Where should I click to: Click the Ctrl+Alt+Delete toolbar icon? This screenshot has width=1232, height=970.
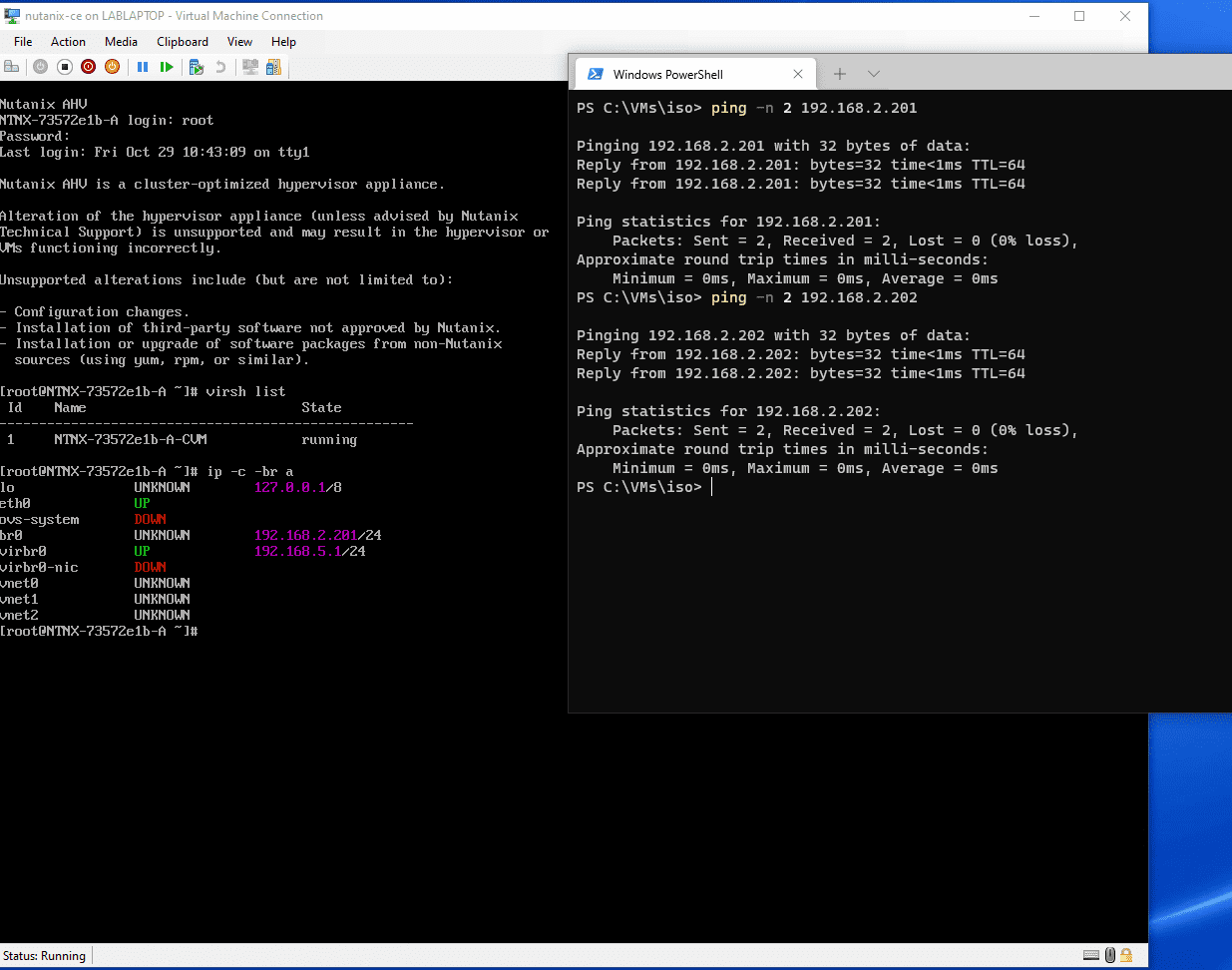(x=12, y=67)
